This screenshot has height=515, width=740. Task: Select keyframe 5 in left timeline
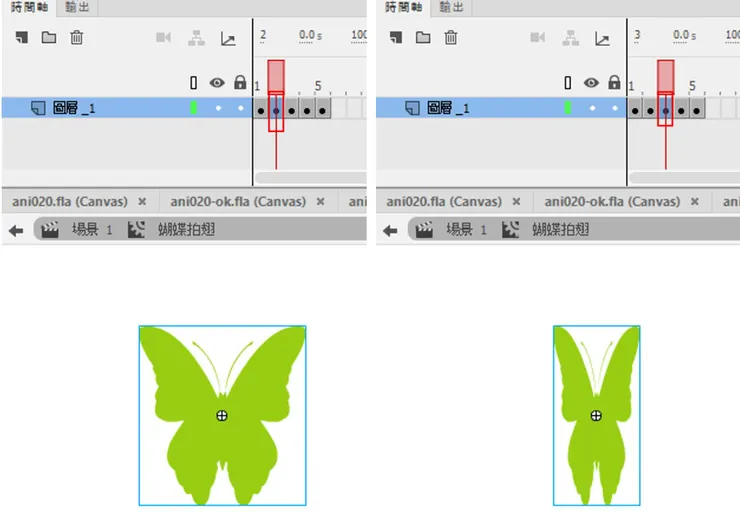322,108
